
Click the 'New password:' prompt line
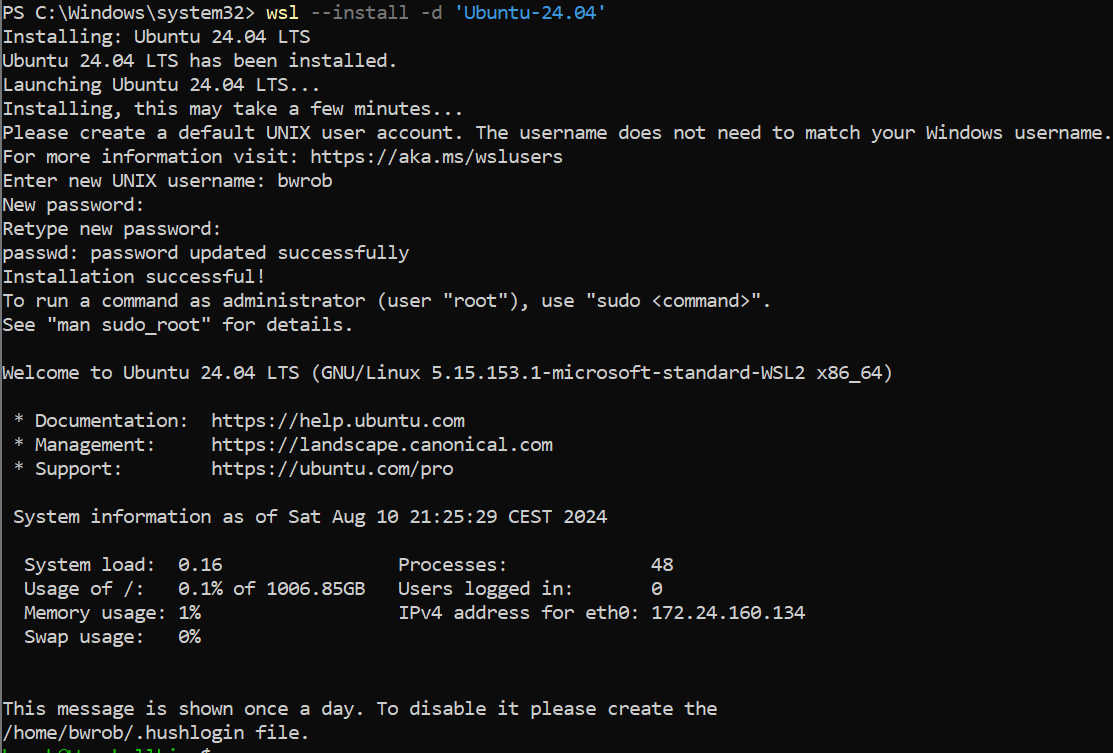(74, 205)
